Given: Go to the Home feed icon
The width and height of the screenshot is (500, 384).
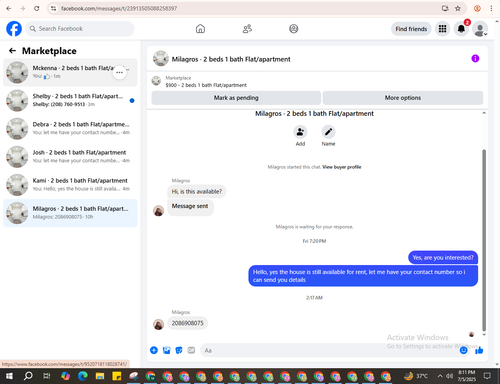Looking at the screenshot, I should [200, 29].
